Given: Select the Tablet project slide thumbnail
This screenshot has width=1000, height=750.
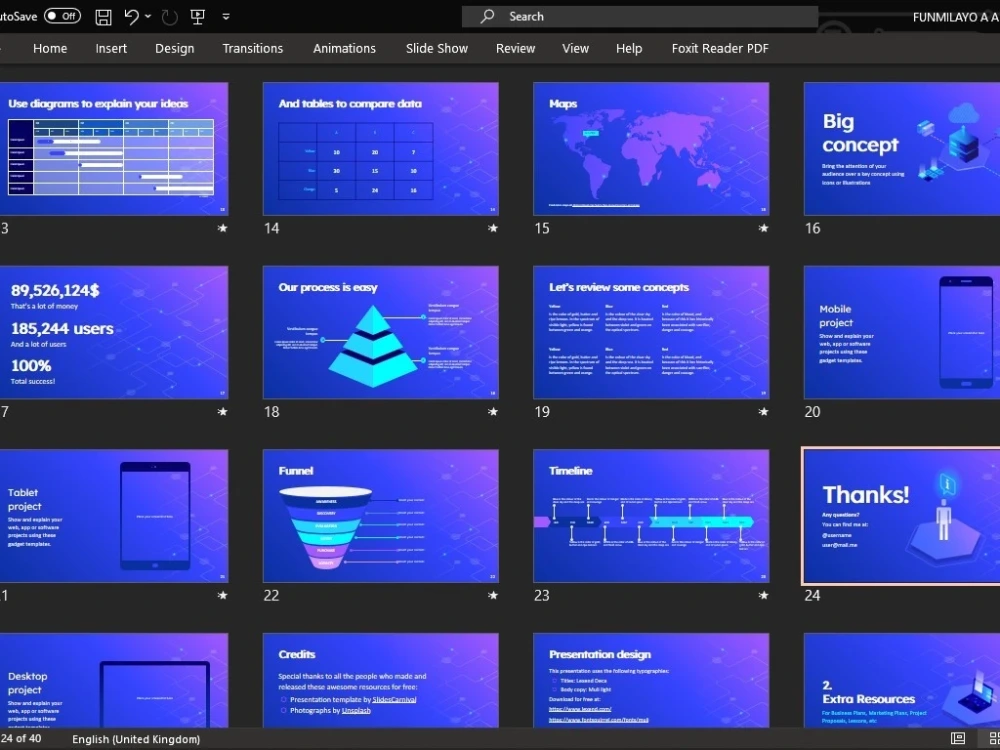Looking at the screenshot, I should (114, 516).
